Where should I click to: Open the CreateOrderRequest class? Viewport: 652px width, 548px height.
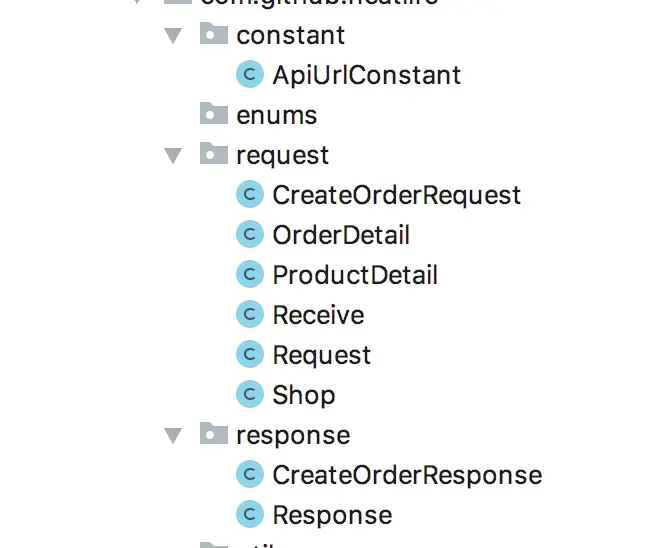click(396, 195)
